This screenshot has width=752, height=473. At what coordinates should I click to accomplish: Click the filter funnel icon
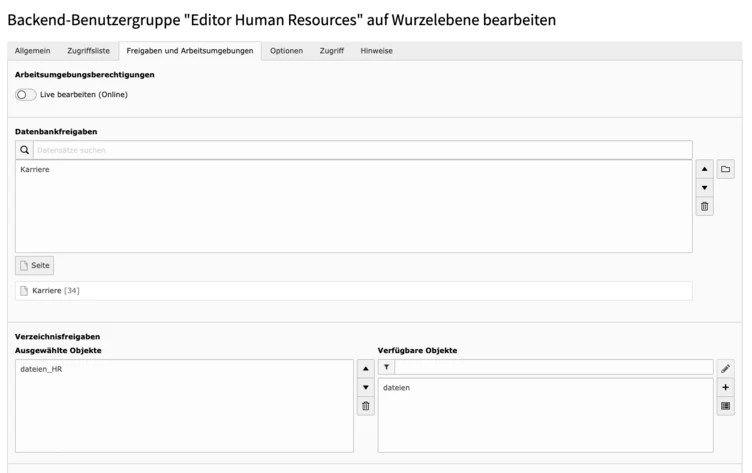pos(387,367)
